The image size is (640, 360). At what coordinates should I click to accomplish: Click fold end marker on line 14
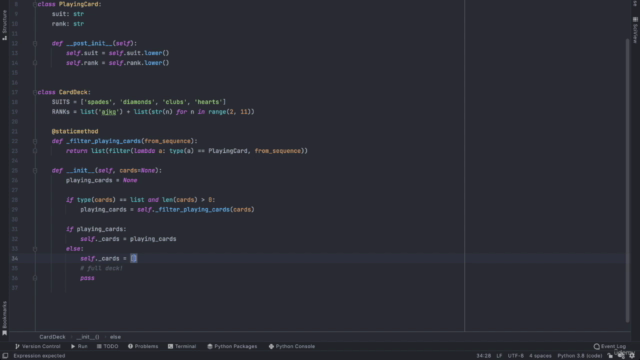pyautogui.click(x=35, y=63)
